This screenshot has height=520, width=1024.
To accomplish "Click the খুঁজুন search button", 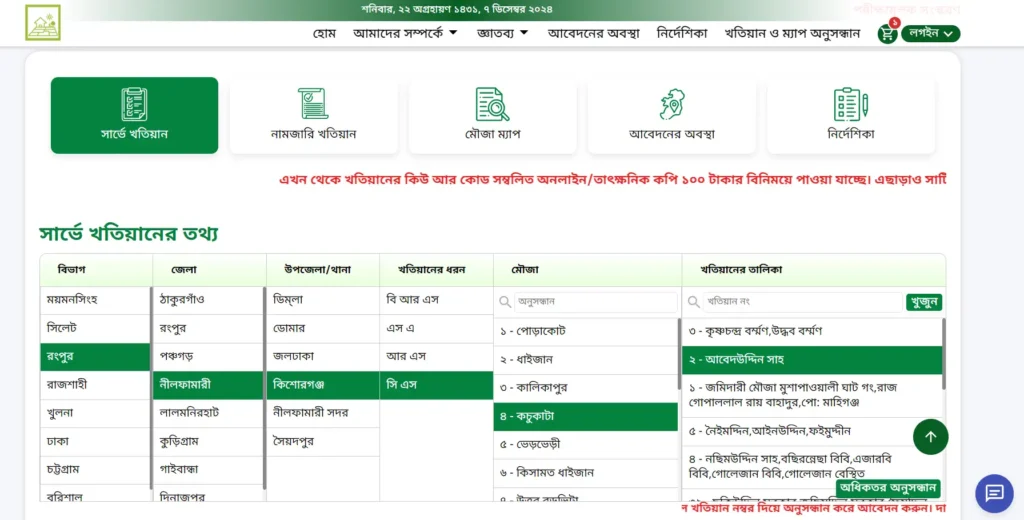I will pos(924,301).
